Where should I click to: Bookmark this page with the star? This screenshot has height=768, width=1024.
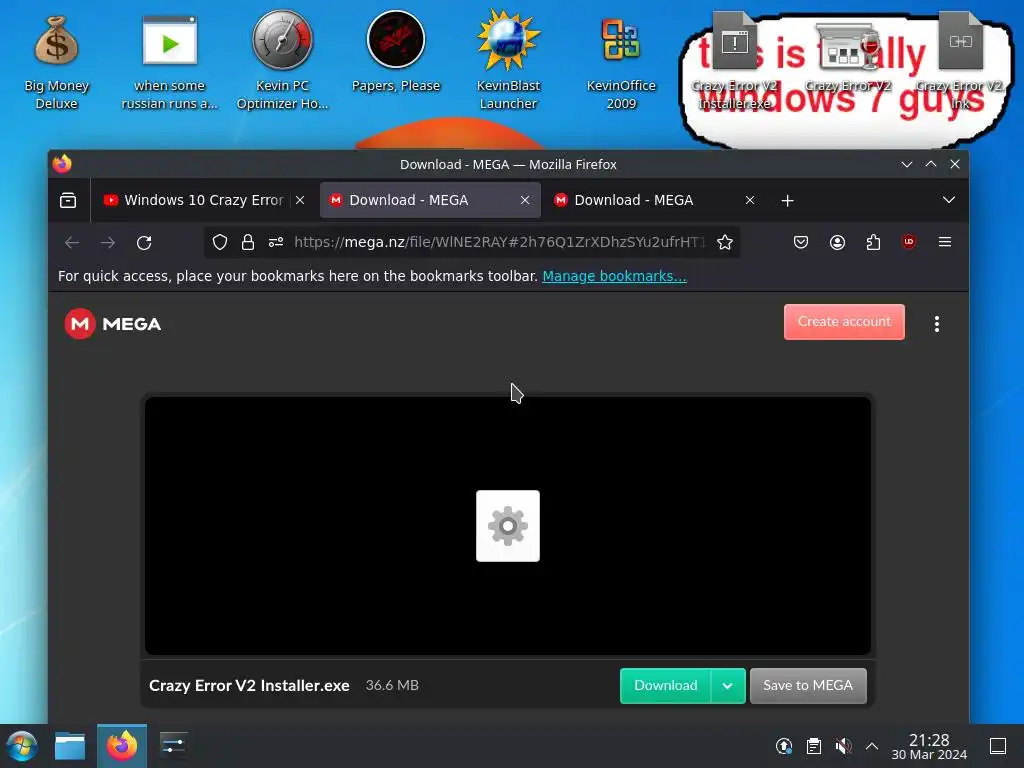pyautogui.click(x=724, y=242)
